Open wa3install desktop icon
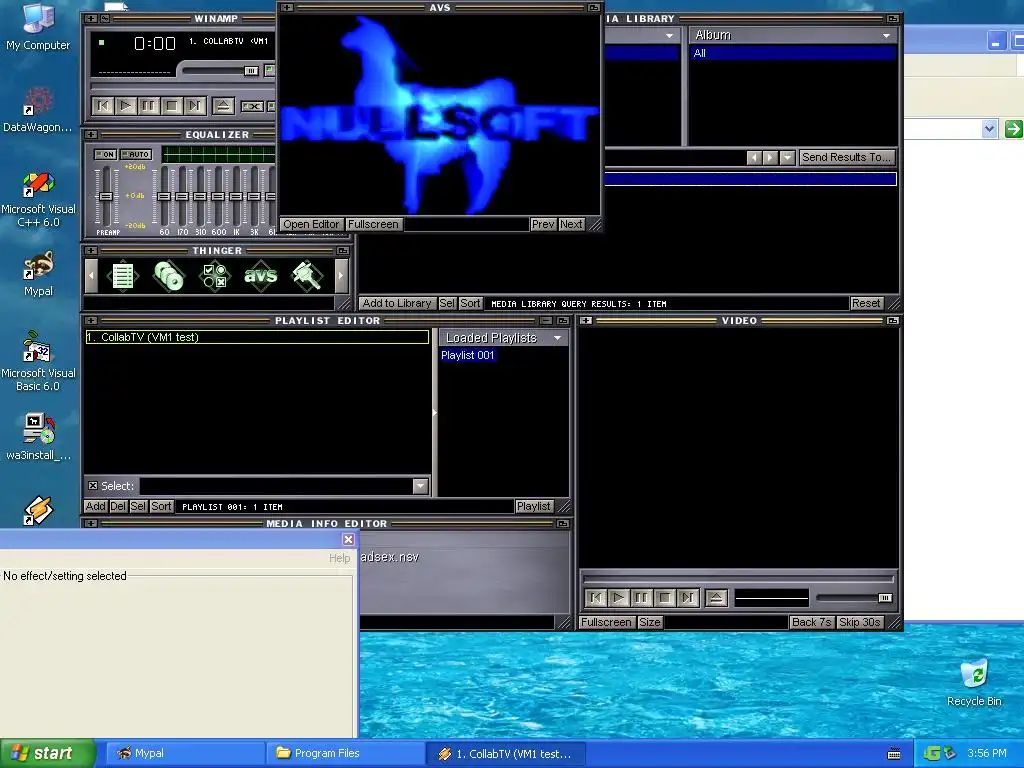Image resolution: width=1024 pixels, height=768 pixels. 38,436
